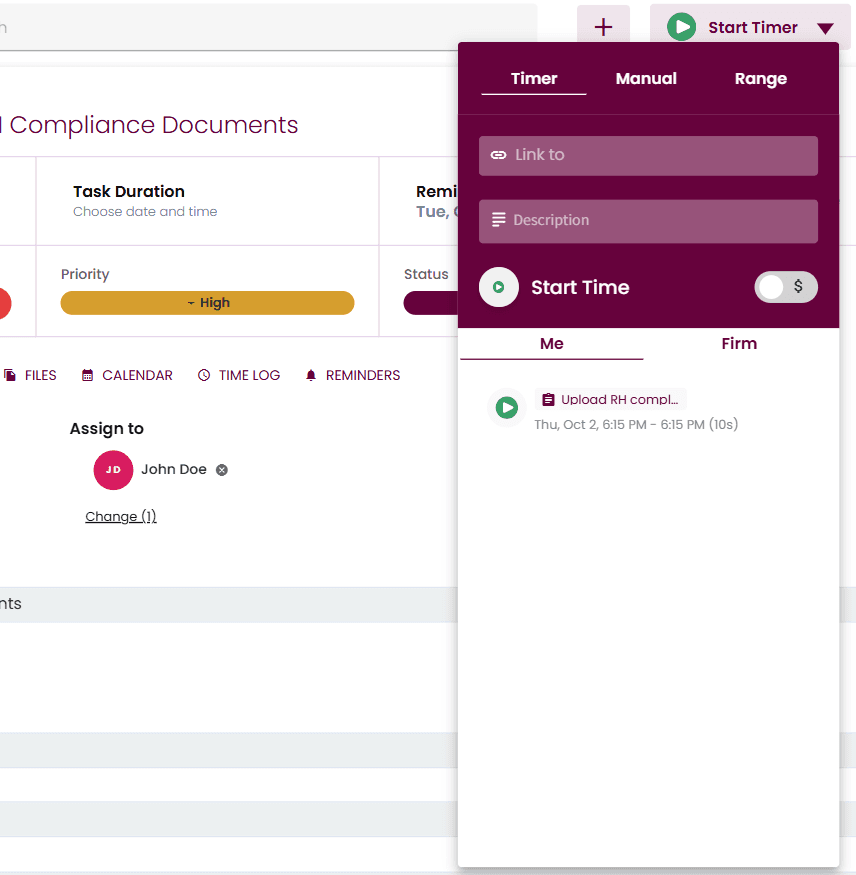Click the chain-link icon in Link to field
The image size is (856, 875).
tap(500, 155)
